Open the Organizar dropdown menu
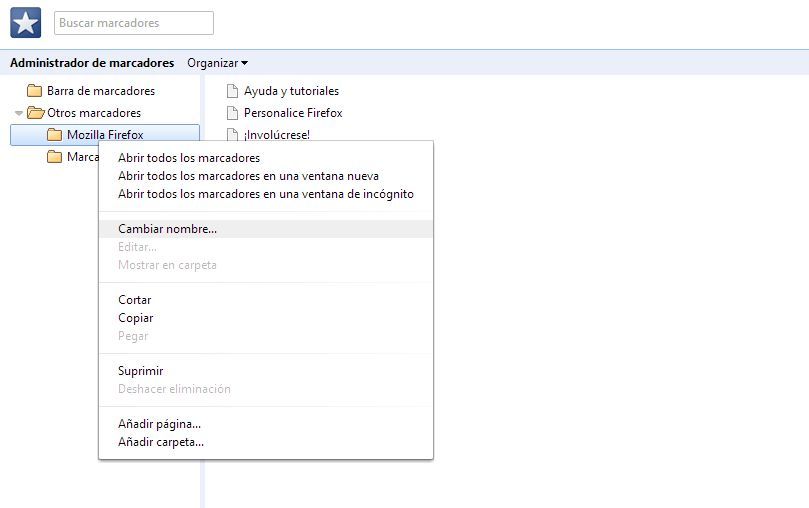Screen dimensions: 809x508 217,63
